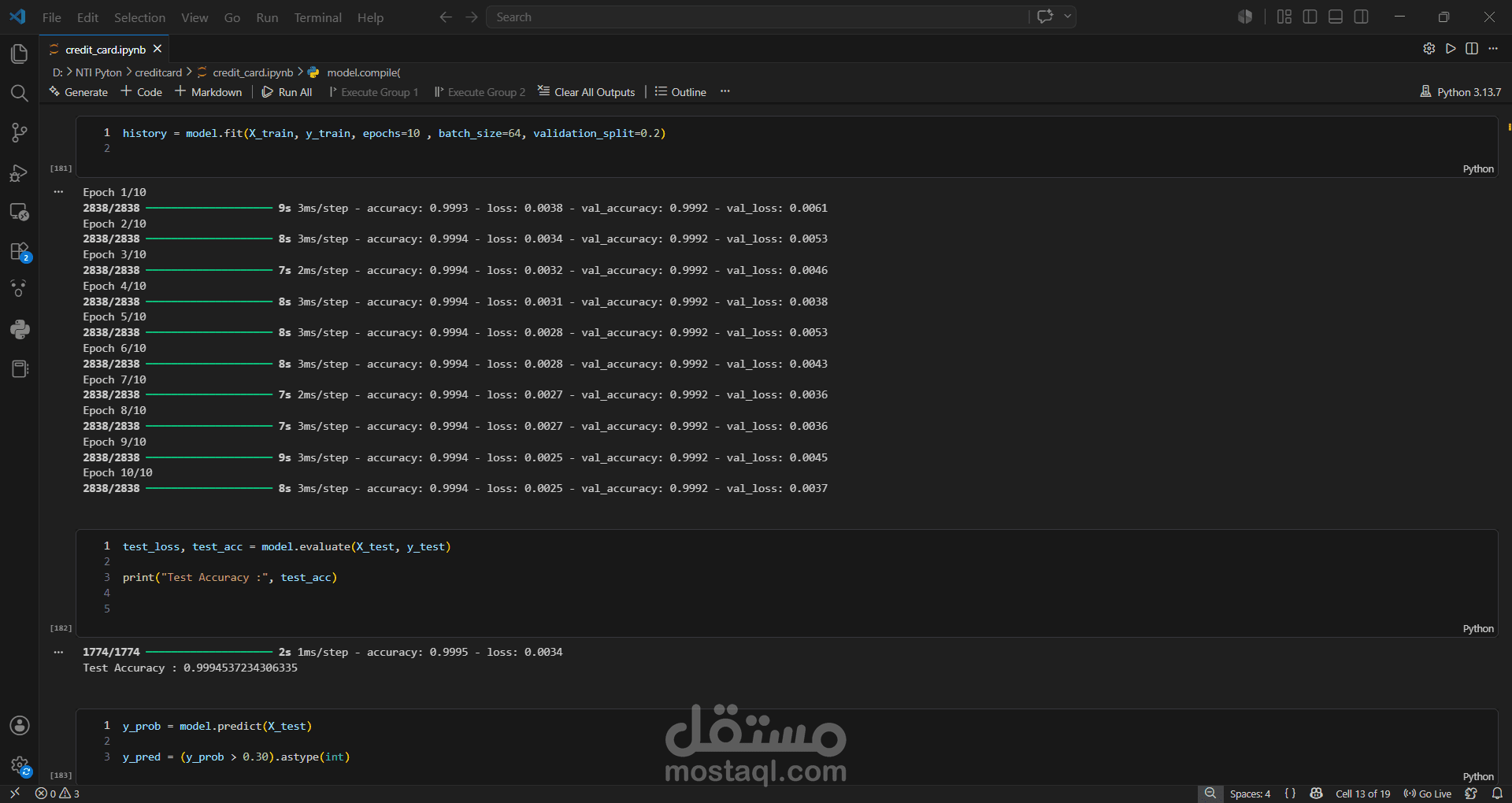
Task: Open the Run and Debug view
Action: pyautogui.click(x=20, y=172)
